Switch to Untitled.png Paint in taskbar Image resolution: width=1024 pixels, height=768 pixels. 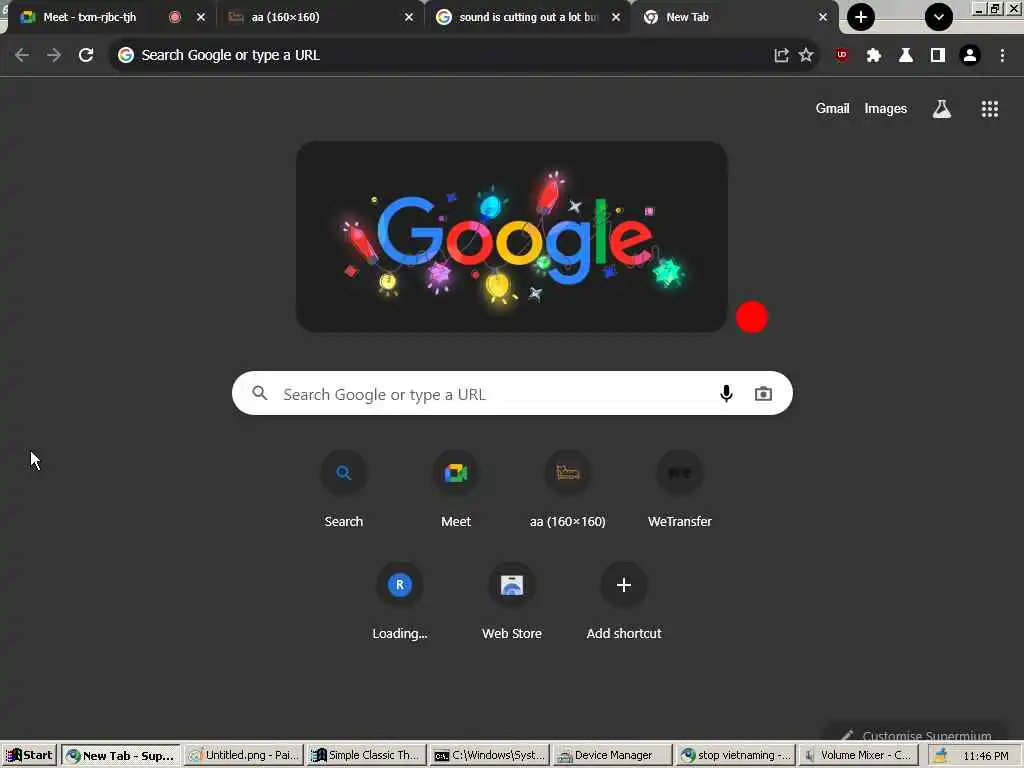coord(244,756)
